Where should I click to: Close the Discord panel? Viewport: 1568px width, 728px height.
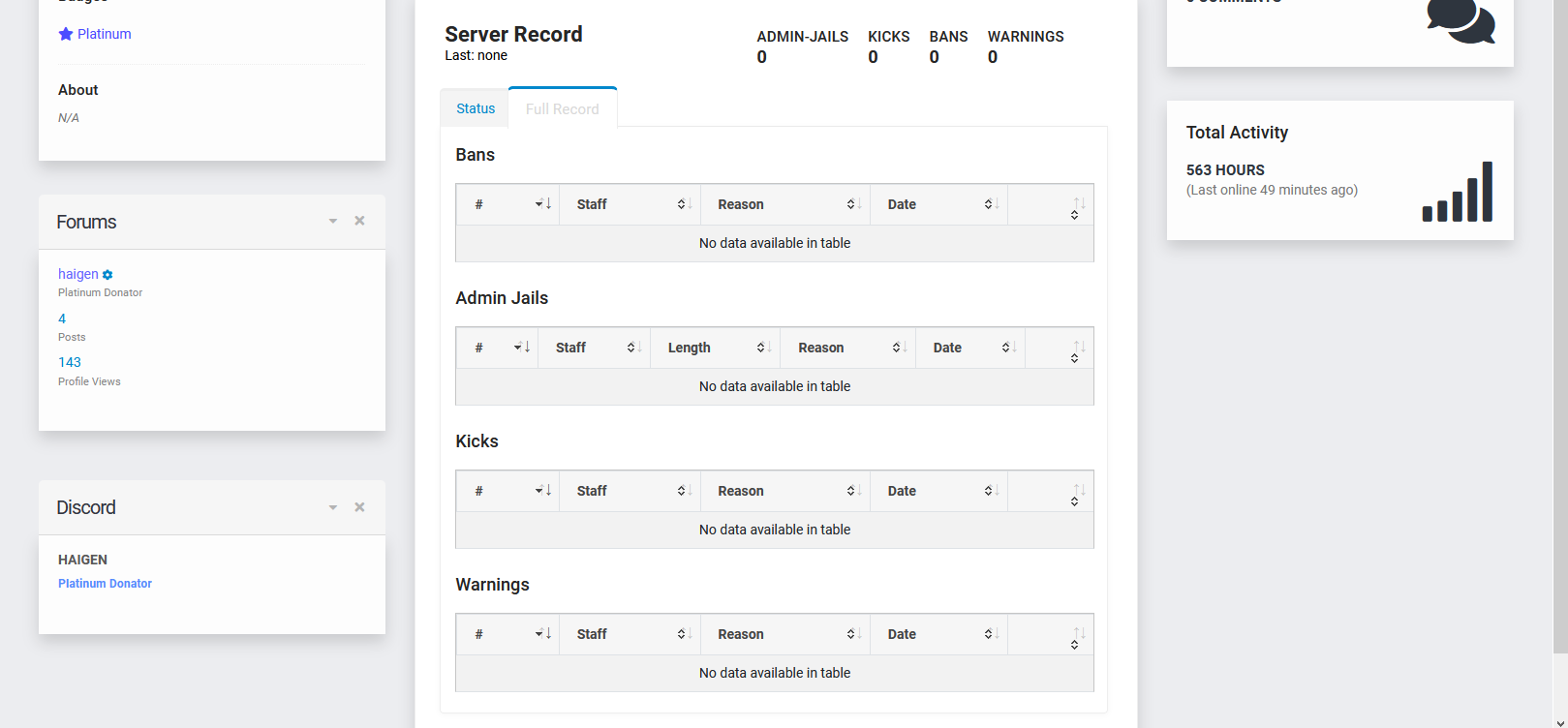pyautogui.click(x=359, y=507)
